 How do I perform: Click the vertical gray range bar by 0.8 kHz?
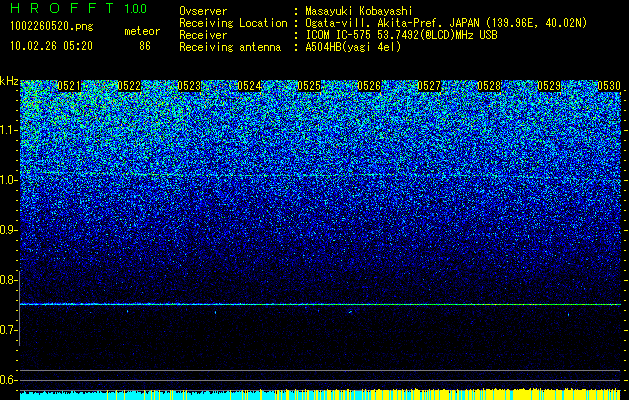[20, 308]
